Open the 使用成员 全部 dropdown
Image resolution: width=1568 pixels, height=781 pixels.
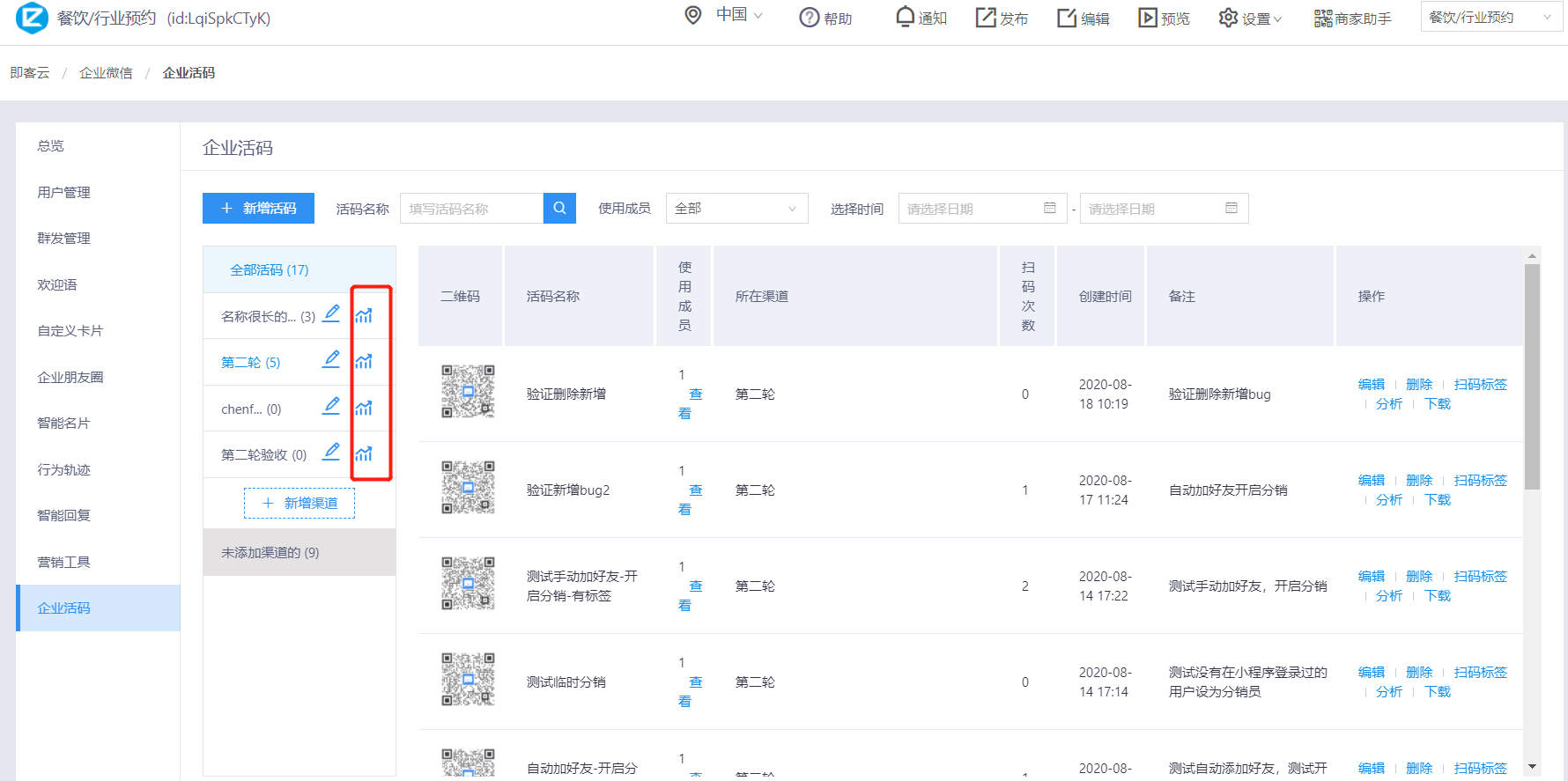point(736,208)
